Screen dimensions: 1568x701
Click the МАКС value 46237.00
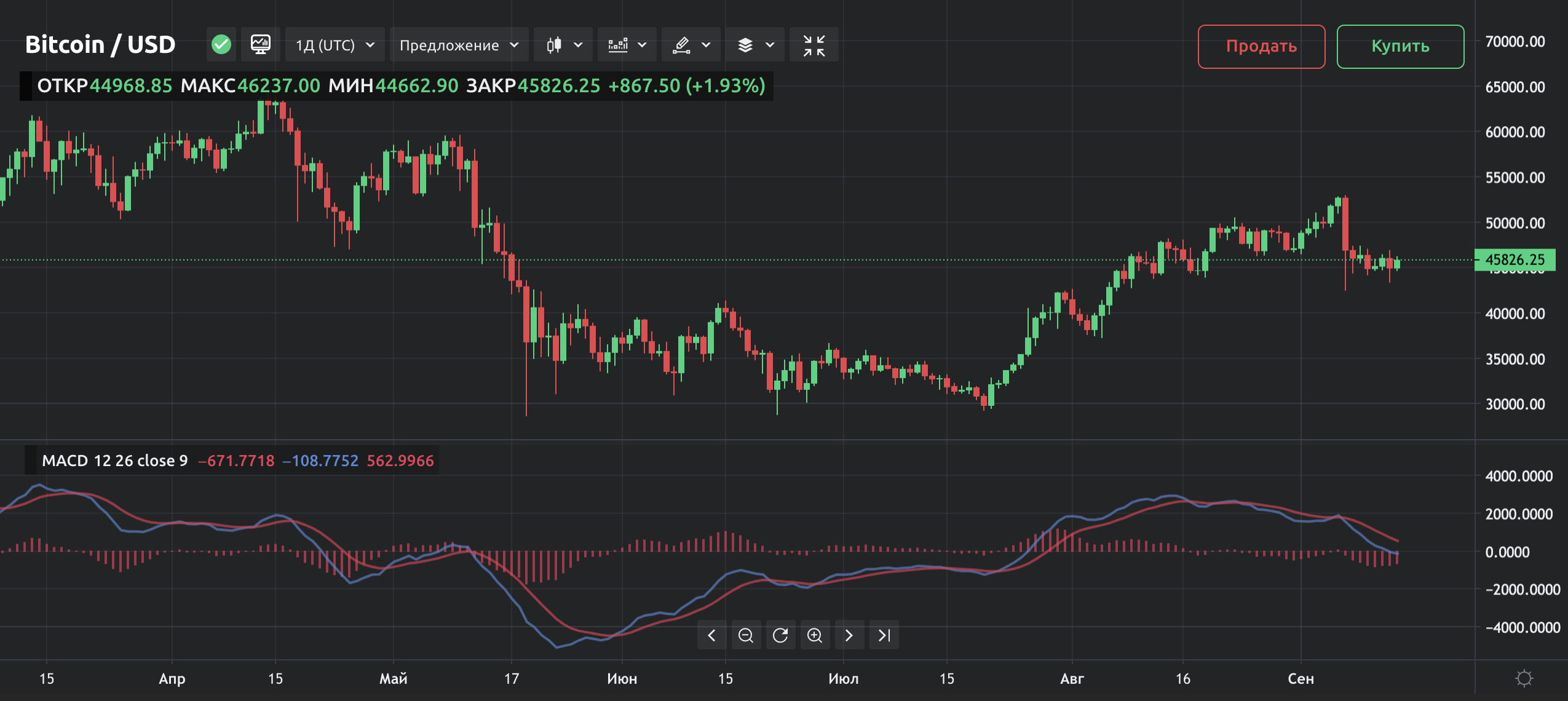(x=279, y=85)
